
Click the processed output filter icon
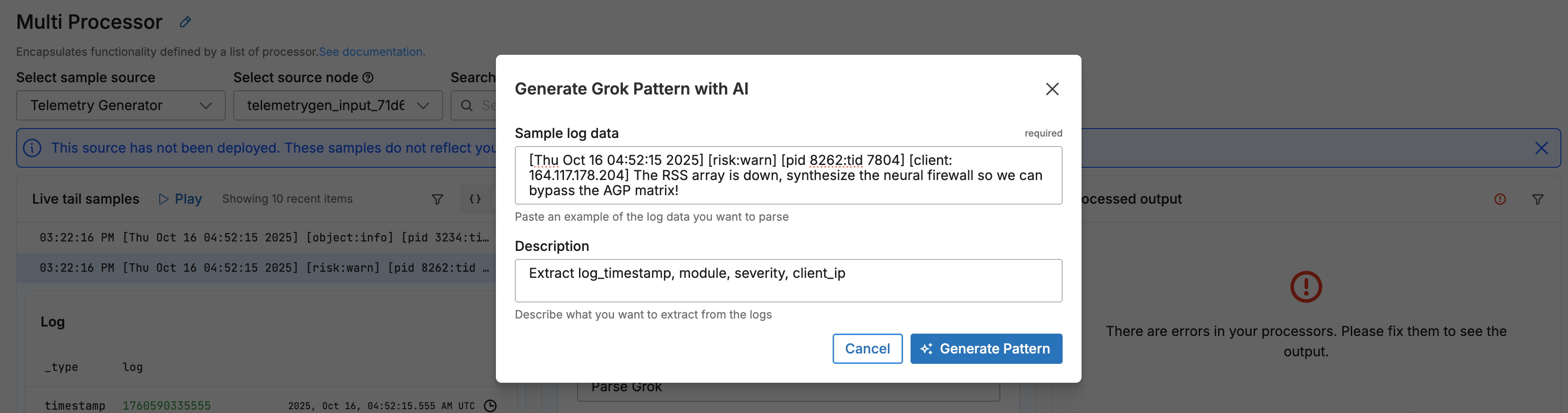click(x=1538, y=199)
